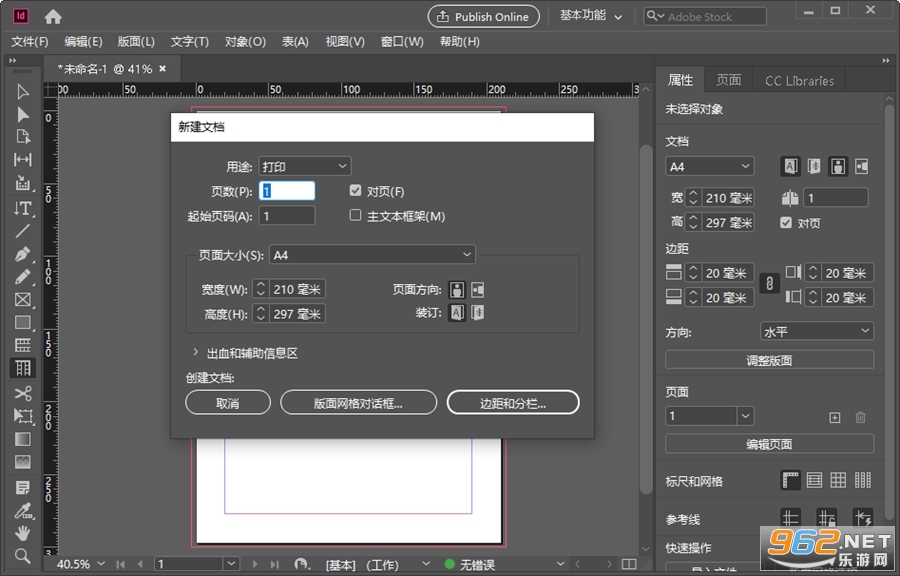Toggle margin link chain icon
The image size is (900, 576).
tap(770, 283)
